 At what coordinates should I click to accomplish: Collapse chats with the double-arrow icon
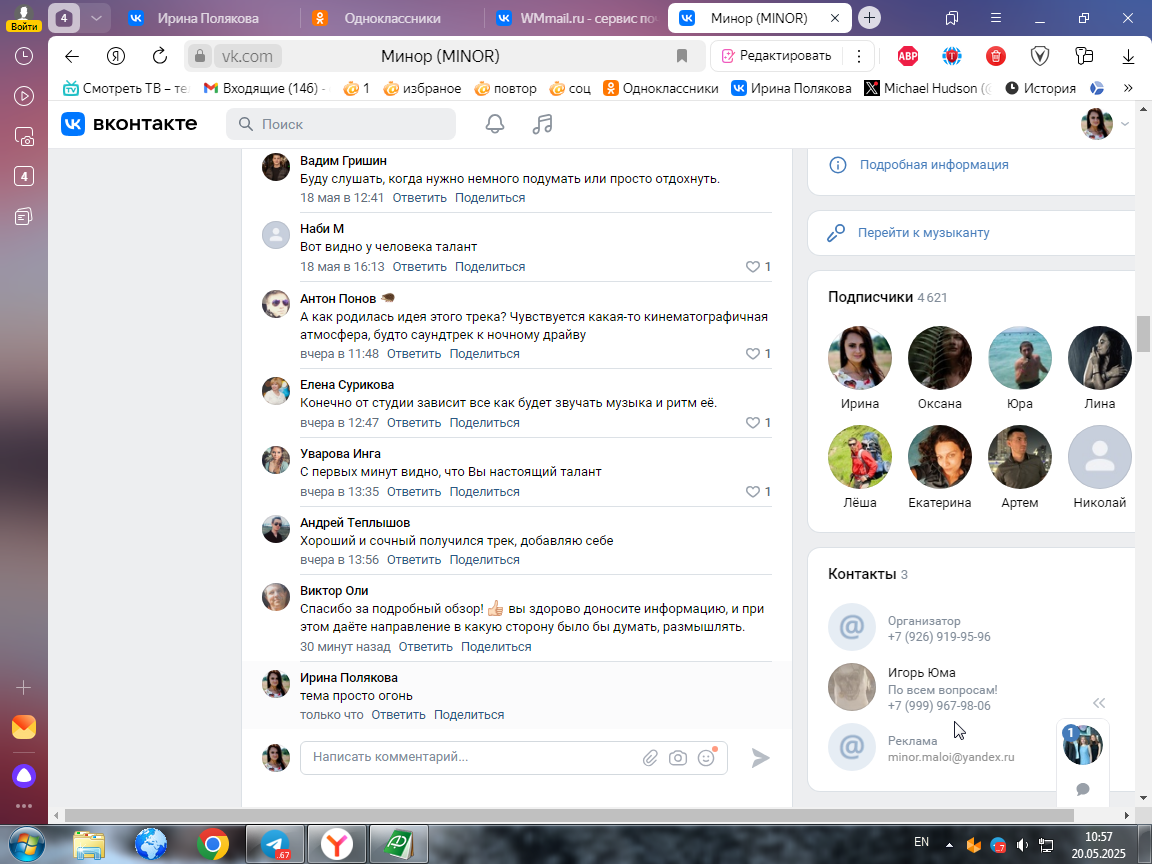click(1099, 703)
